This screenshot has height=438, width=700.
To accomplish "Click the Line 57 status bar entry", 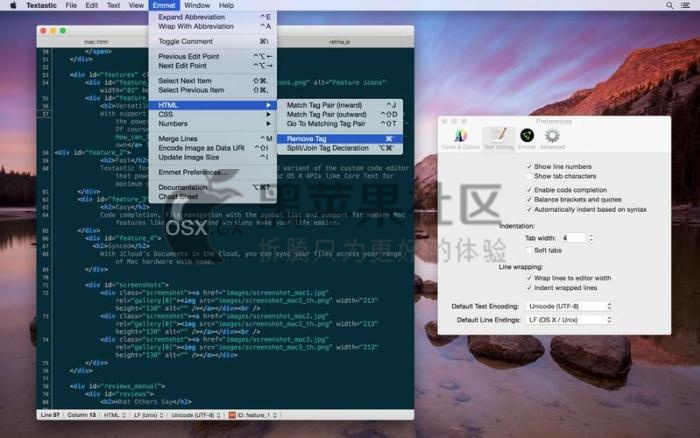I will click(50, 415).
